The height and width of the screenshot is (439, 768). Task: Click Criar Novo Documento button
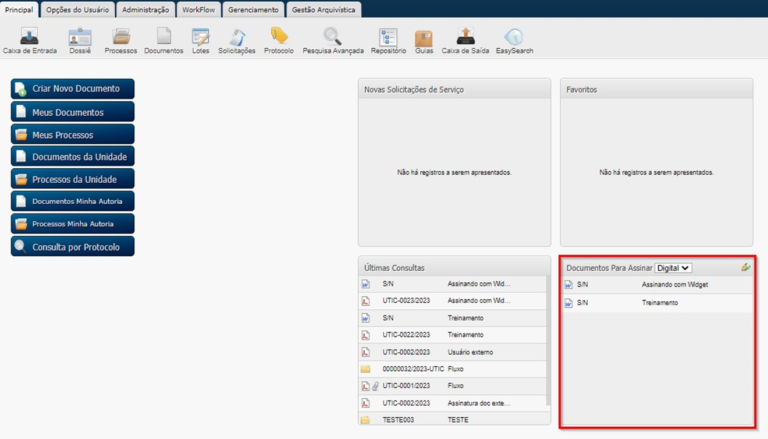pyautogui.click(x=72, y=89)
